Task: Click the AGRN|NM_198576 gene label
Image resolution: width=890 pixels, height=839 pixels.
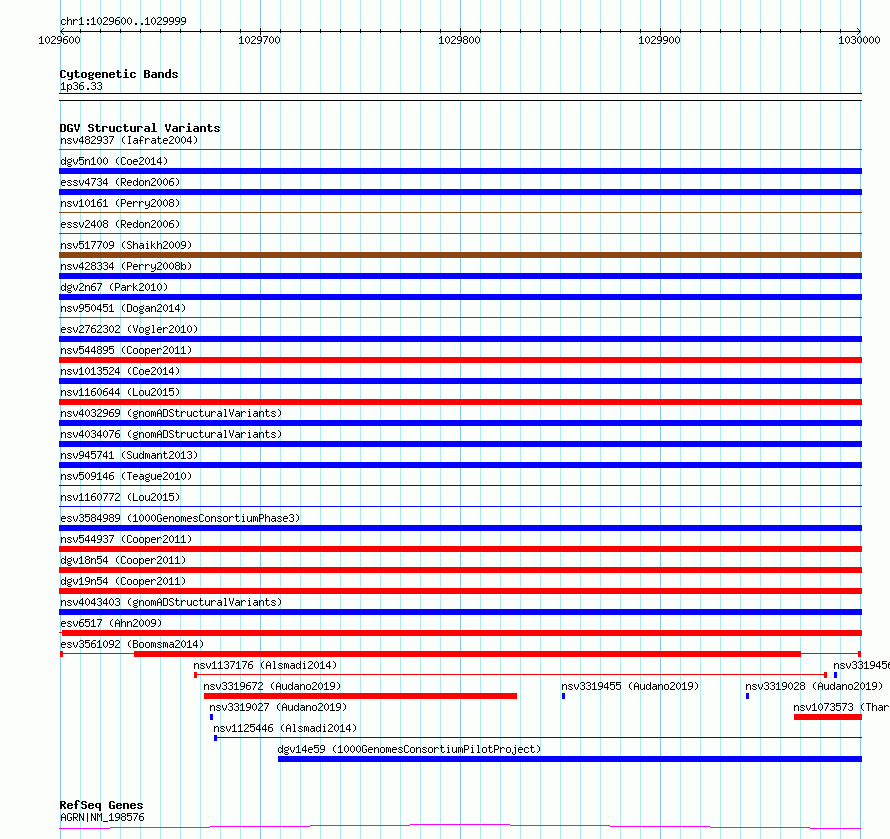Action: coord(102,817)
